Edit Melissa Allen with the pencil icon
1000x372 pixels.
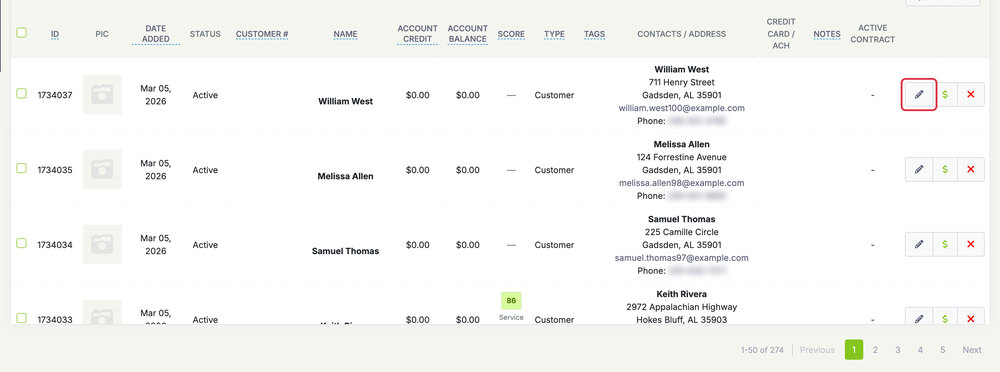coord(918,169)
